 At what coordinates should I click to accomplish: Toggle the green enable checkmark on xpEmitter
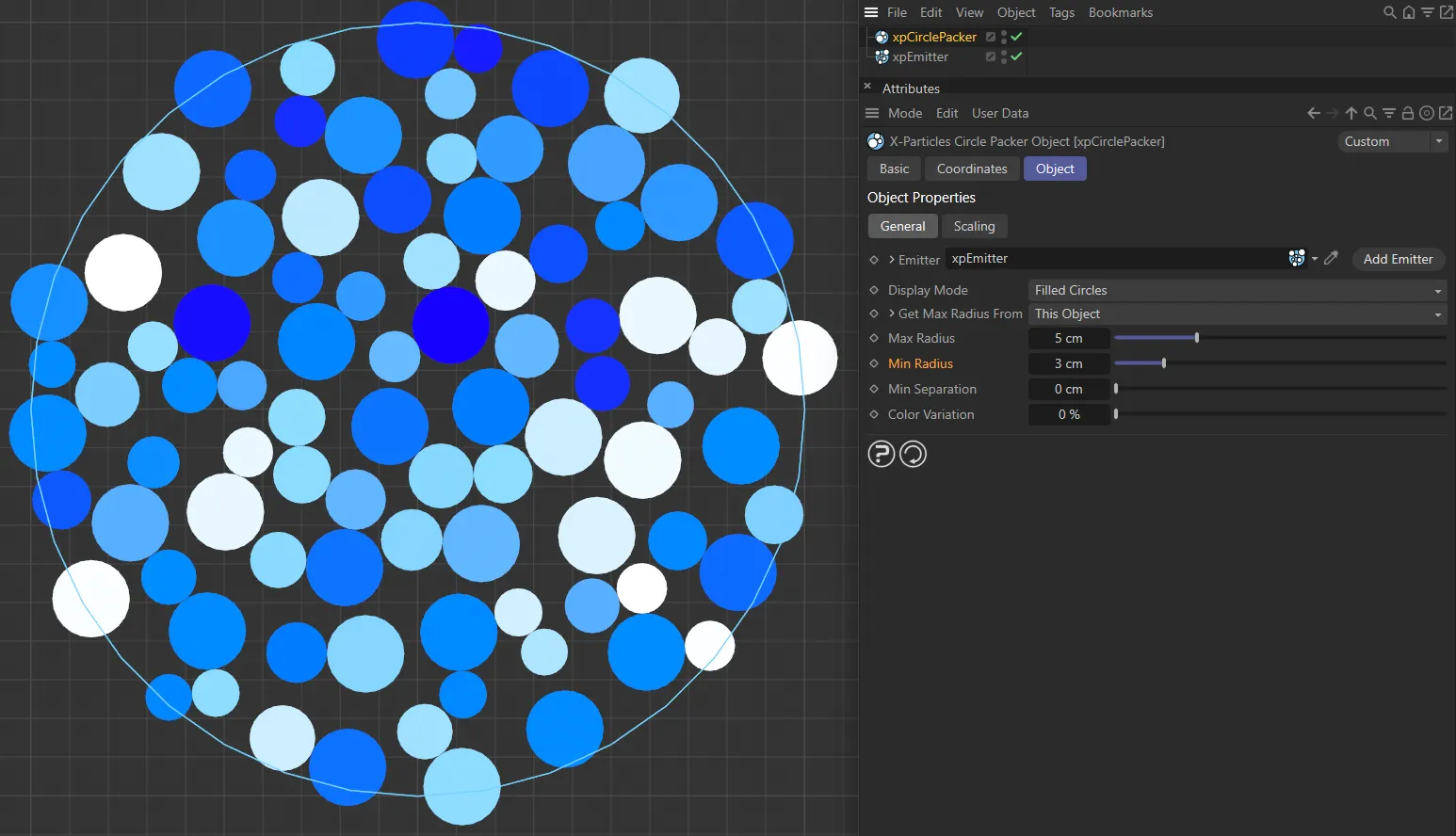point(1016,56)
